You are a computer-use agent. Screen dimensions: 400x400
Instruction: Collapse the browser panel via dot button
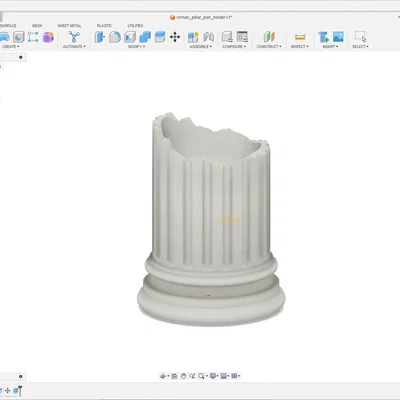(21, 57)
